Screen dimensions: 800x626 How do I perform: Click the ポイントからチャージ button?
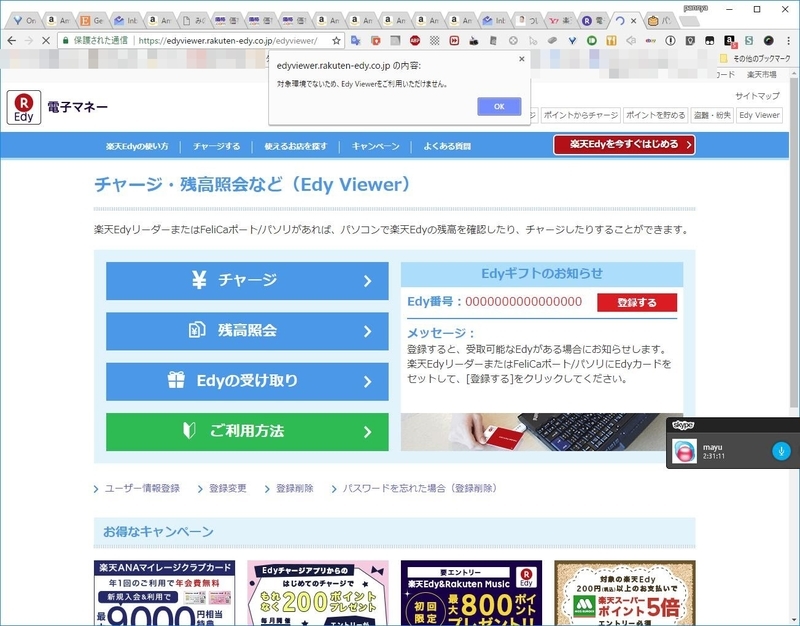pyautogui.click(x=581, y=115)
